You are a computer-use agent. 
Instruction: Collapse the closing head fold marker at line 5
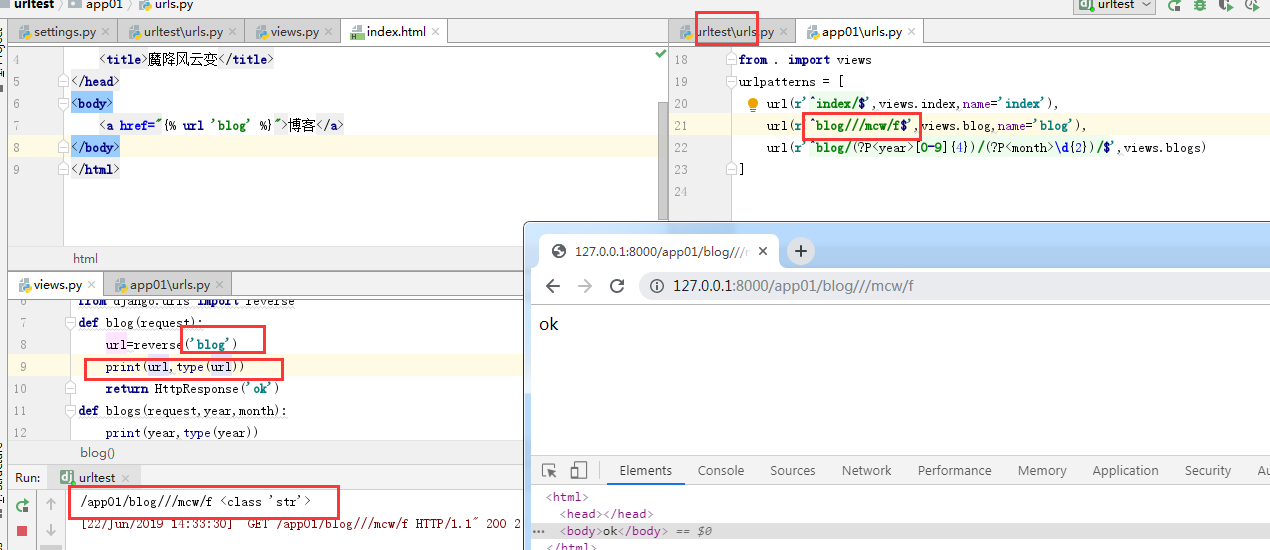64,81
